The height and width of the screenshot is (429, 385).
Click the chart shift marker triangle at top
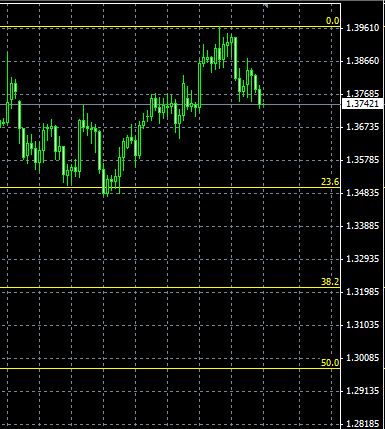point(266,5)
